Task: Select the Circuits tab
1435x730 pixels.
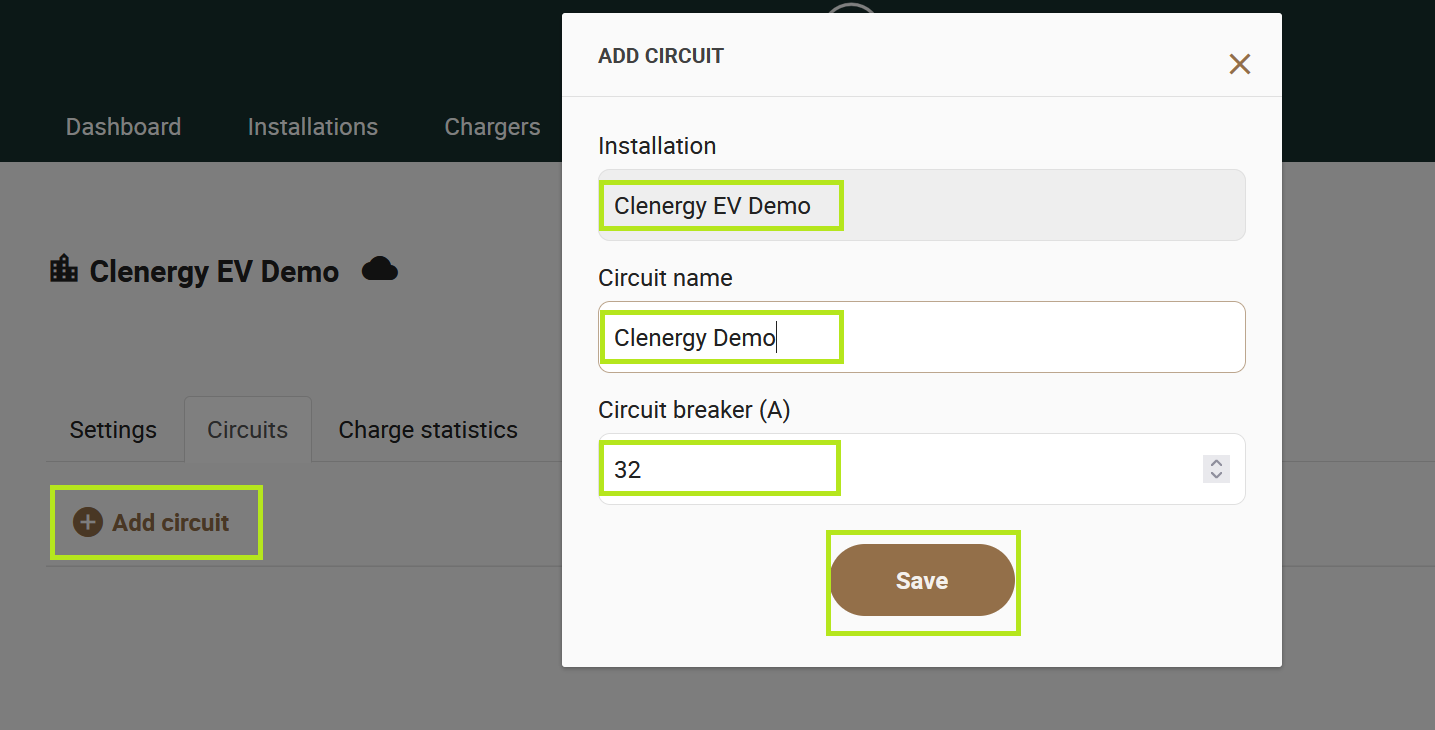Action: 248,430
